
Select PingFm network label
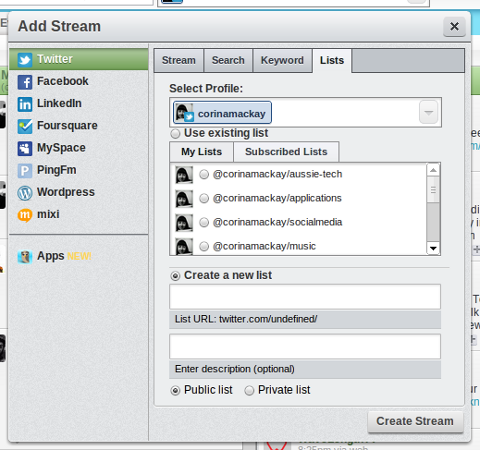click(x=57, y=170)
